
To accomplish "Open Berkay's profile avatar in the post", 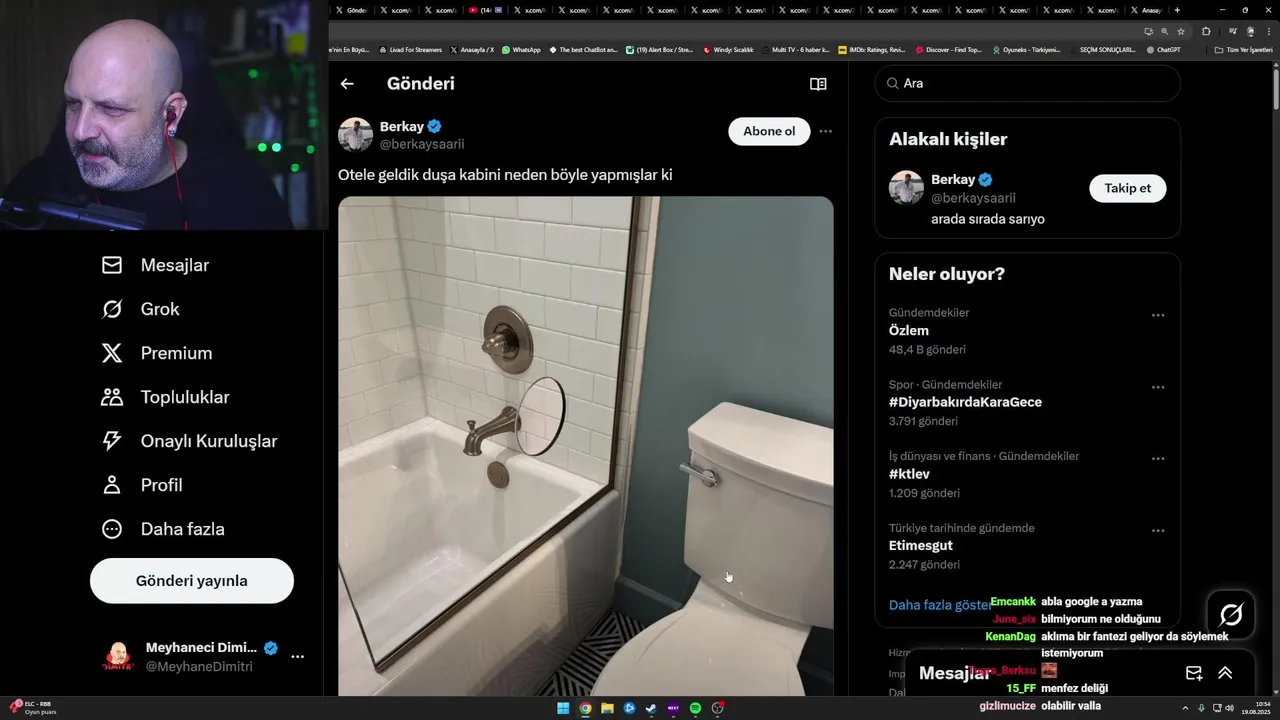I will coord(355,134).
